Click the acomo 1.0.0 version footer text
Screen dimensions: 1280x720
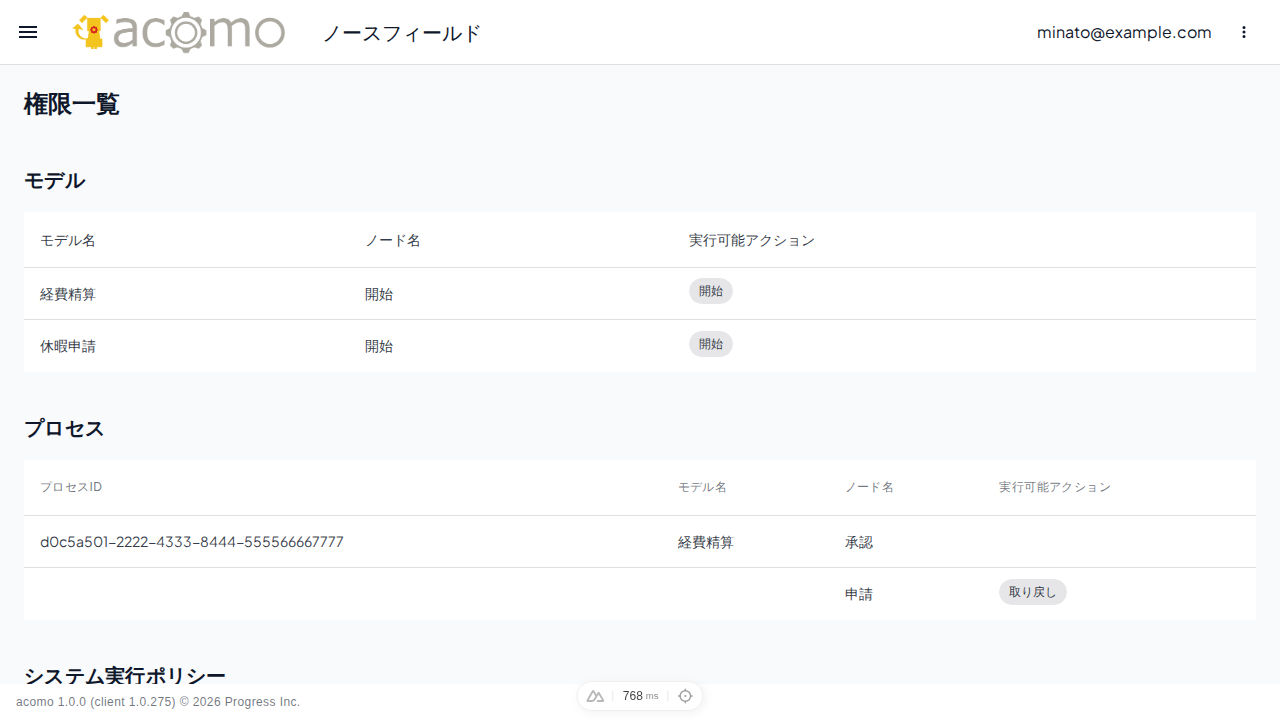(x=158, y=702)
